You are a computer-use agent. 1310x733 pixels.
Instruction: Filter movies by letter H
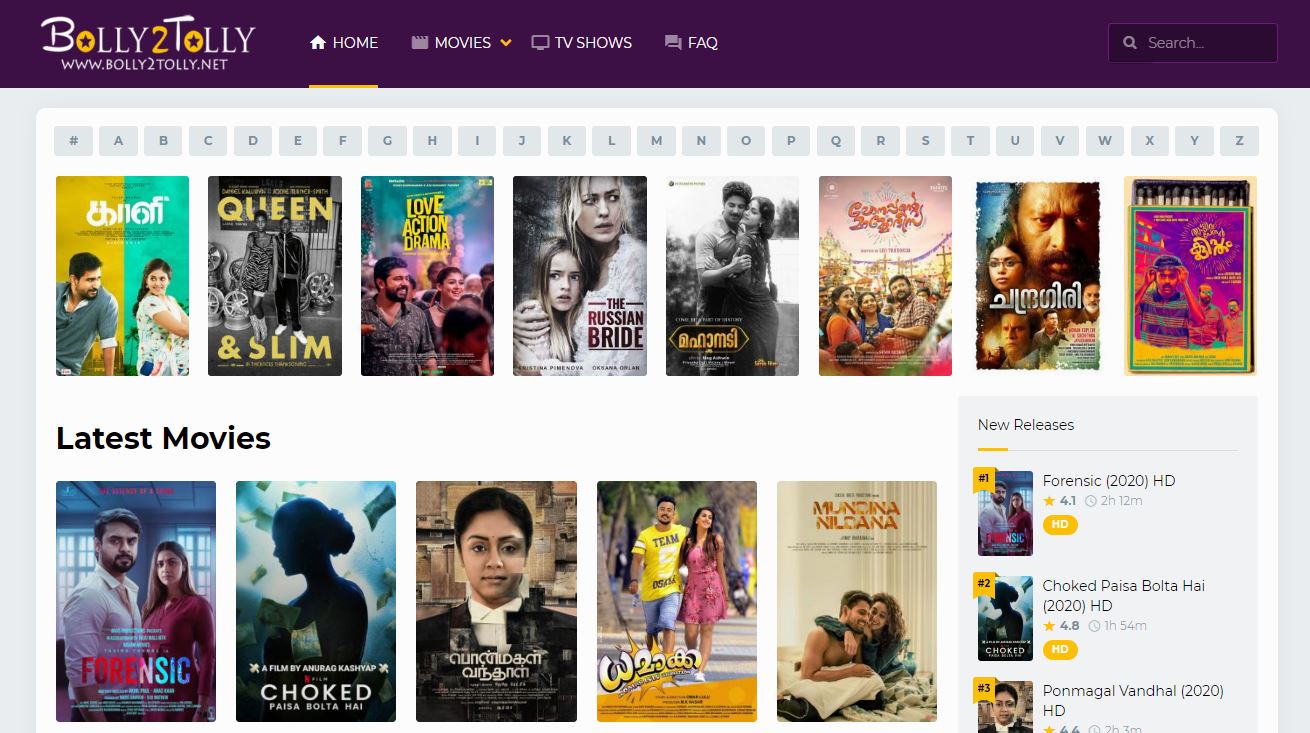point(432,141)
